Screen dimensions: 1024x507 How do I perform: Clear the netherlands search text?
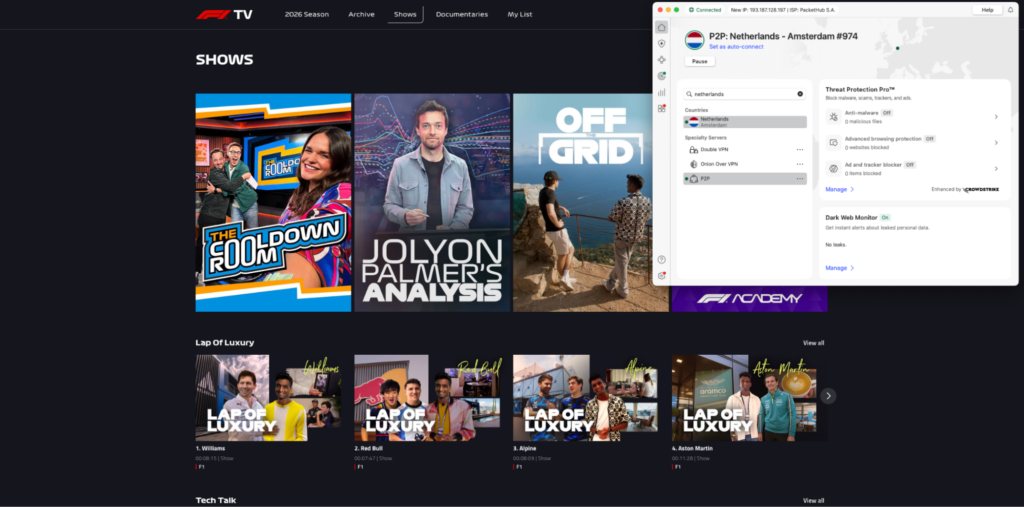[x=800, y=94]
